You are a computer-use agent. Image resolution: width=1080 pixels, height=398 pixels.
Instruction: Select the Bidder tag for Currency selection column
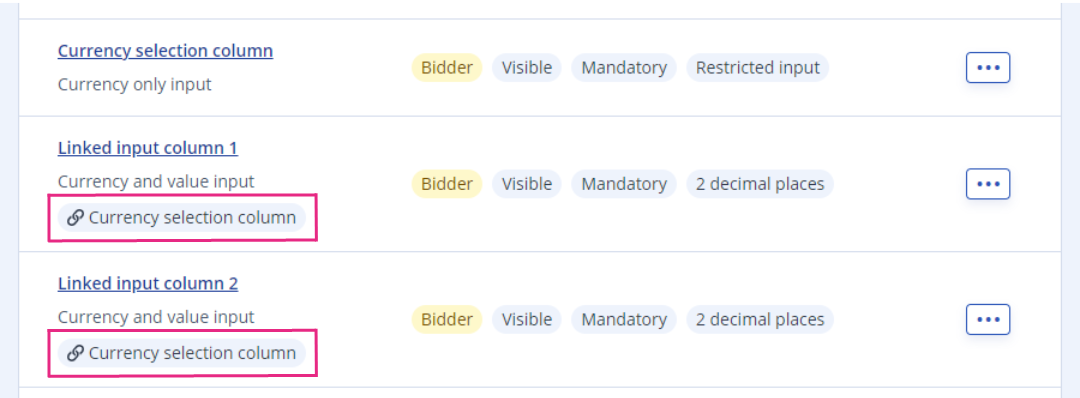click(447, 67)
